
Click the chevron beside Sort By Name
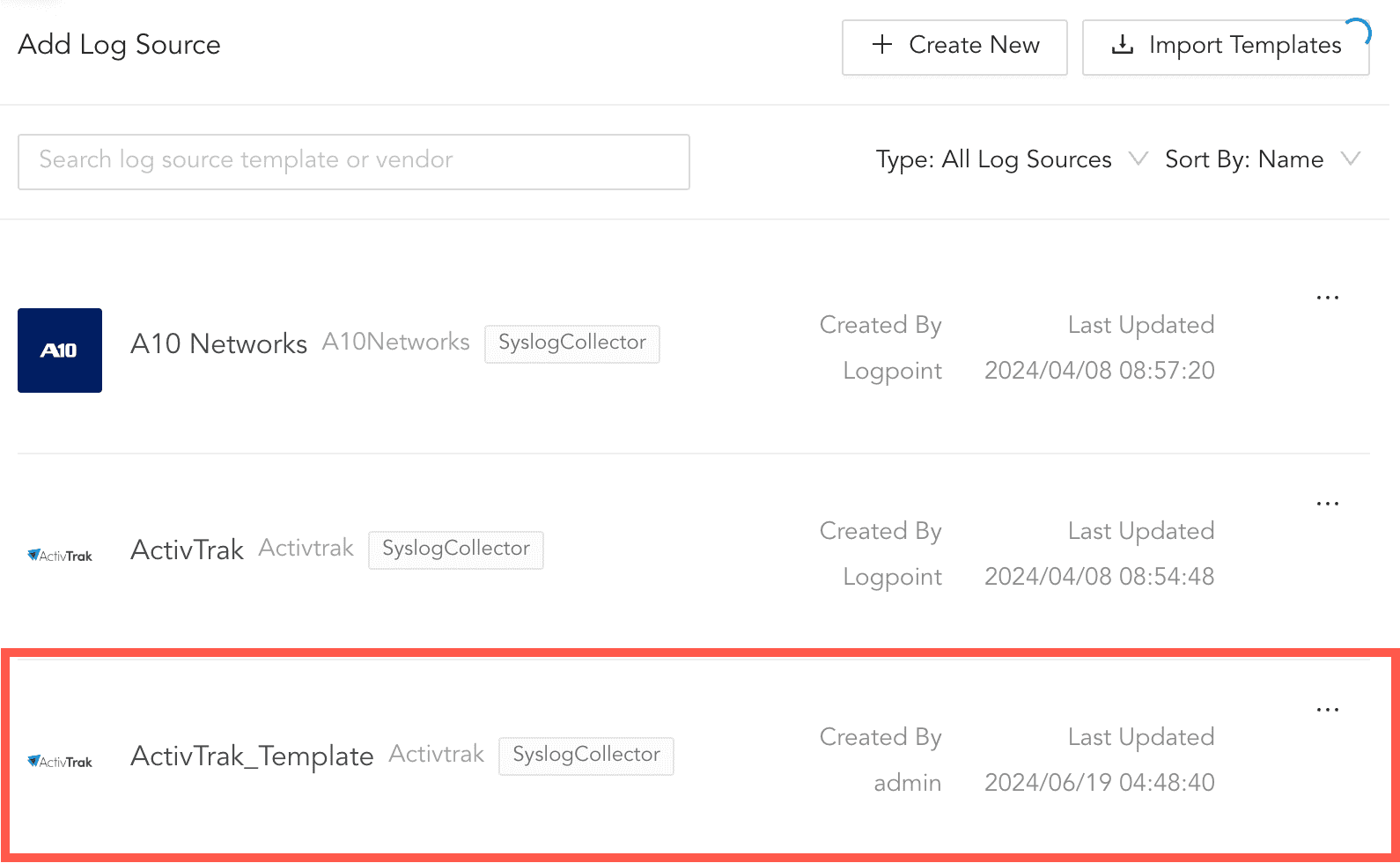(x=1350, y=159)
